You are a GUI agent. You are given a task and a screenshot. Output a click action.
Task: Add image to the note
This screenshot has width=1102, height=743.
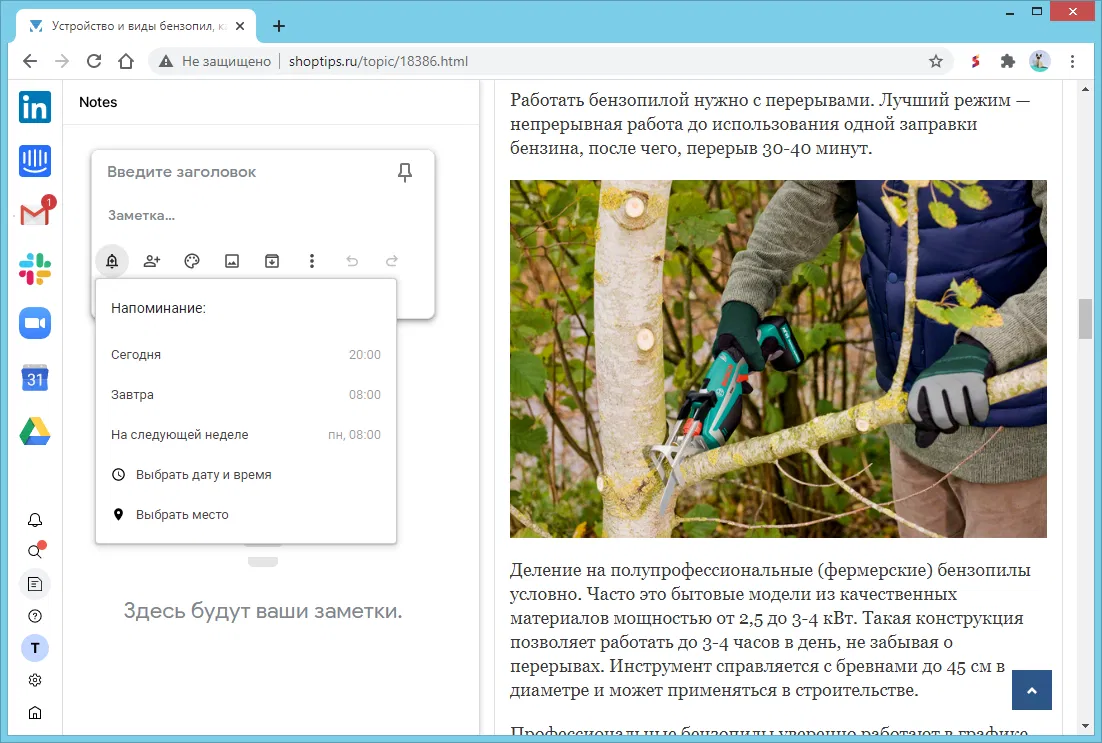[x=232, y=261]
